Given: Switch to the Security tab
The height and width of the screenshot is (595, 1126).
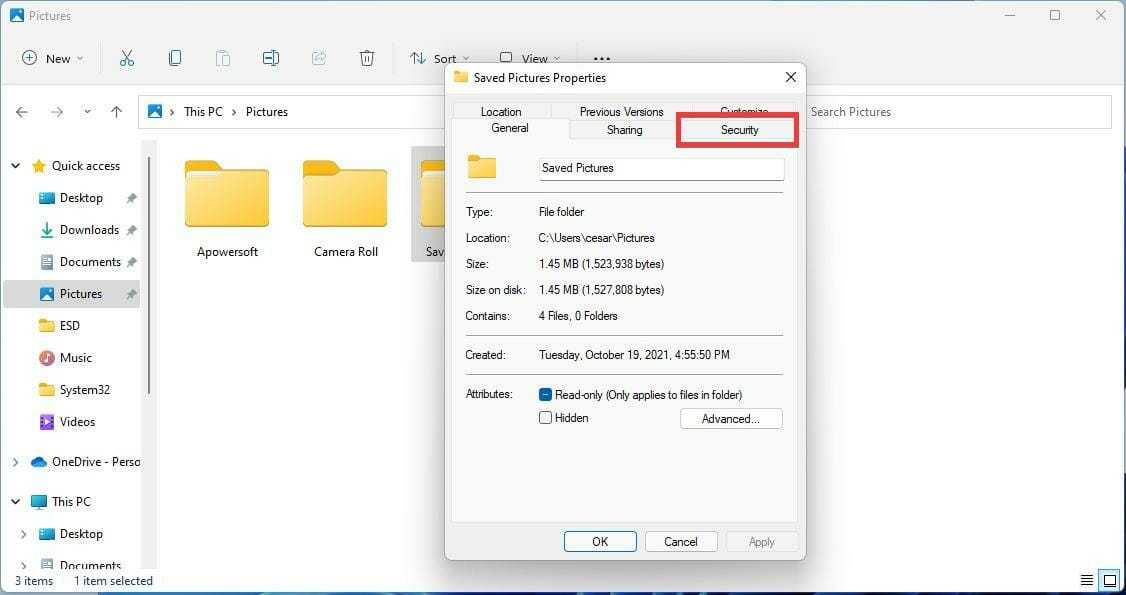Looking at the screenshot, I should [739, 130].
